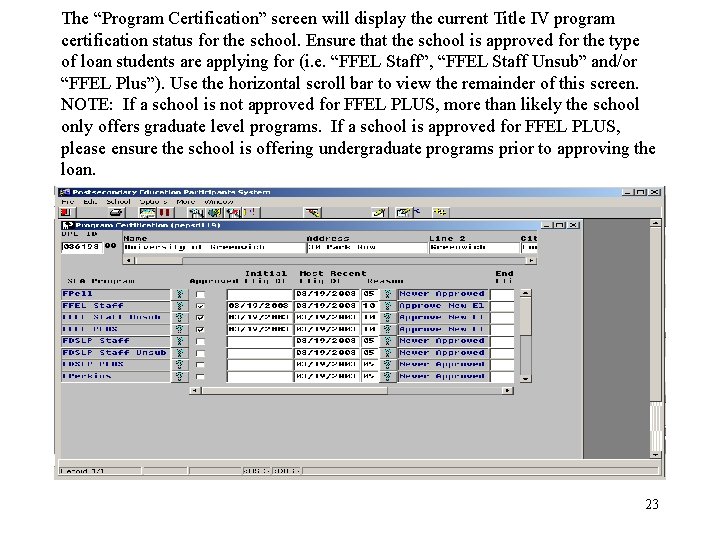Open the File menu
This screenshot has height=540, width=720.
pyautogui.click(x=68, y=202)
